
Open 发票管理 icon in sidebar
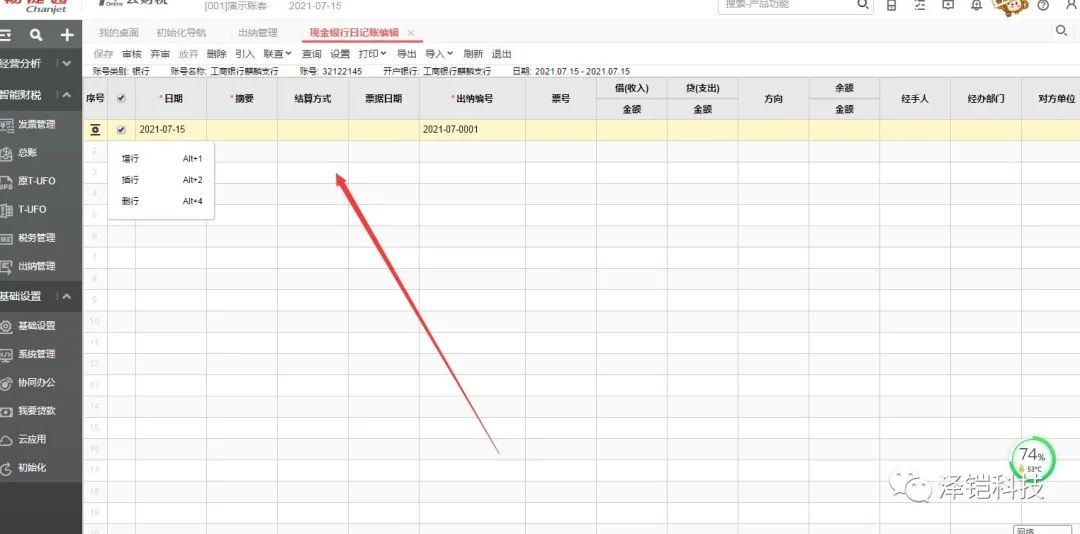point(6,125)
